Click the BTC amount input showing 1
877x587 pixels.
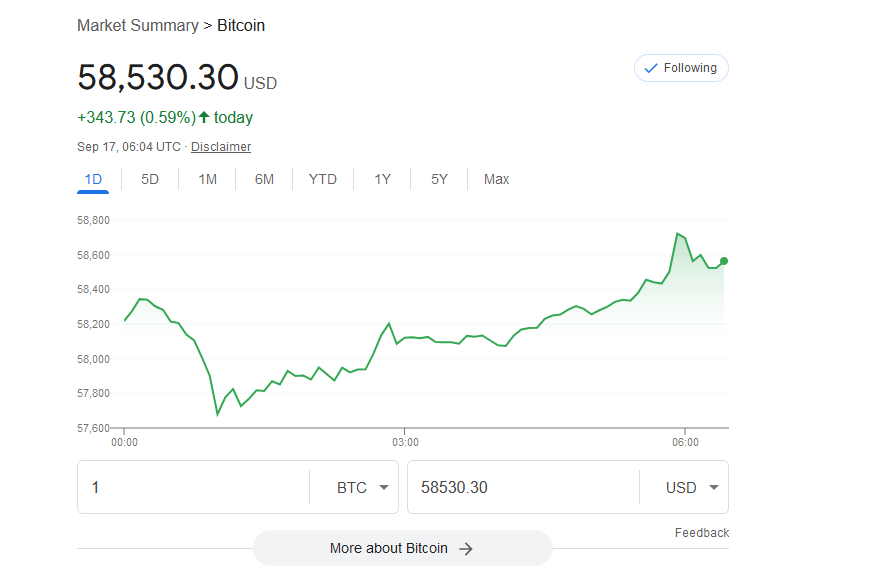193,487
